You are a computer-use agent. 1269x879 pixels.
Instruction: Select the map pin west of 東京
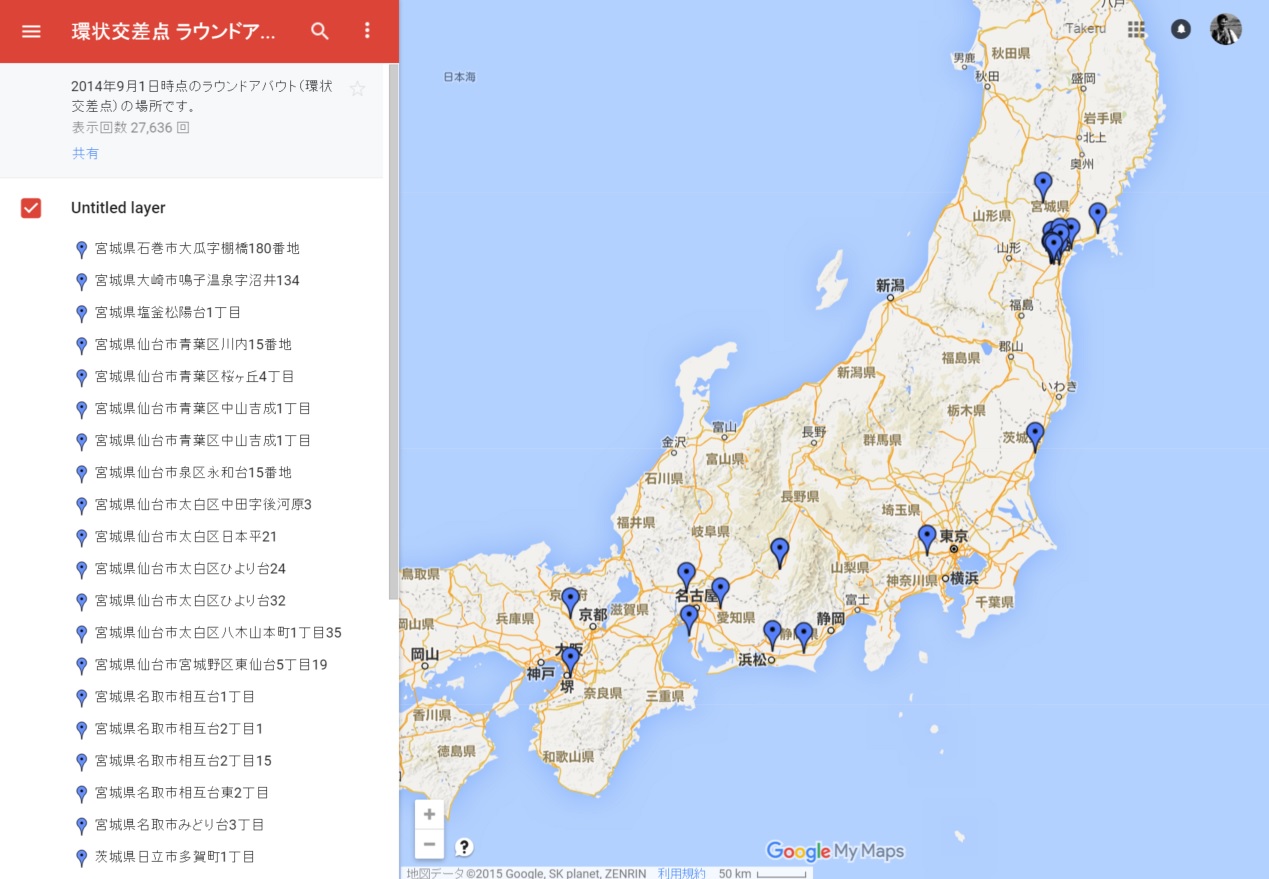pos(927,539)
